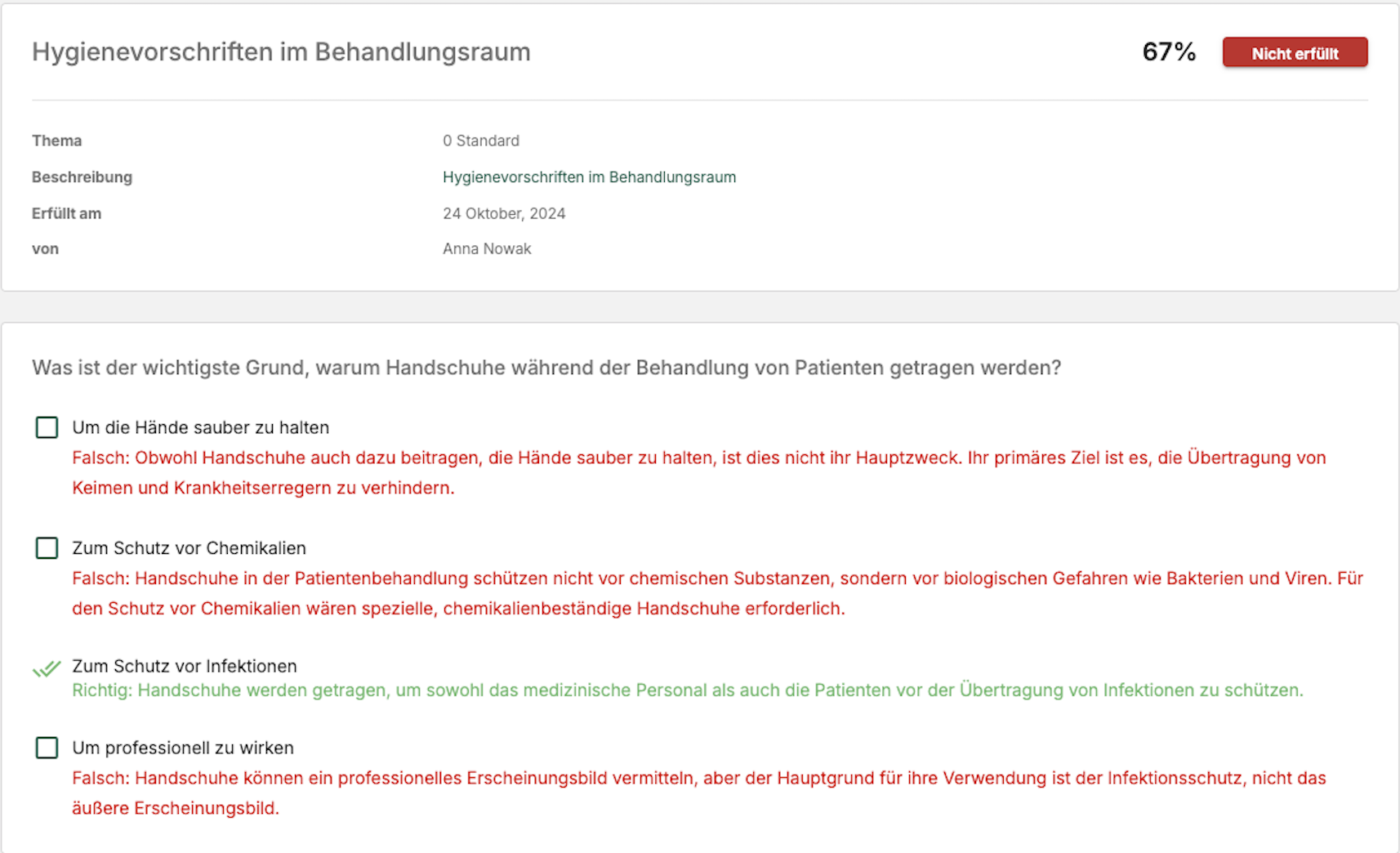Click the 'Beschreibung' field label

coord(82,177)
